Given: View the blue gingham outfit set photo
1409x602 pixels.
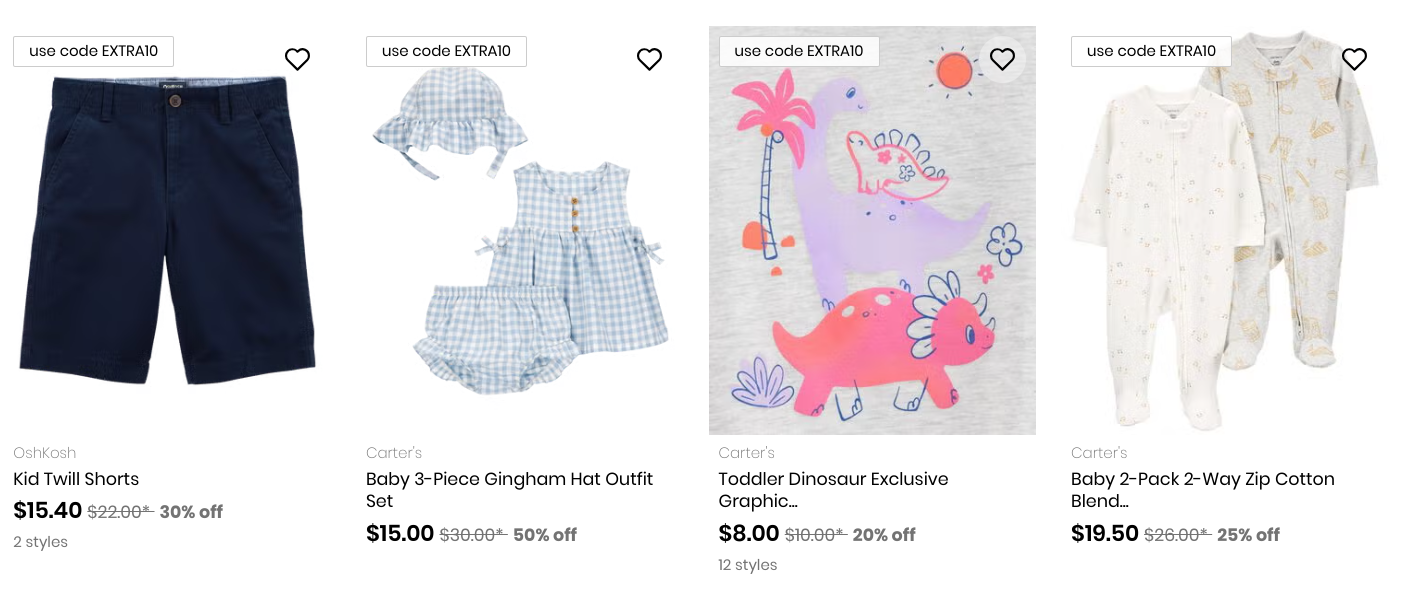Looking at the screenshot, I should pyautogui.click(x=520, y=230).
